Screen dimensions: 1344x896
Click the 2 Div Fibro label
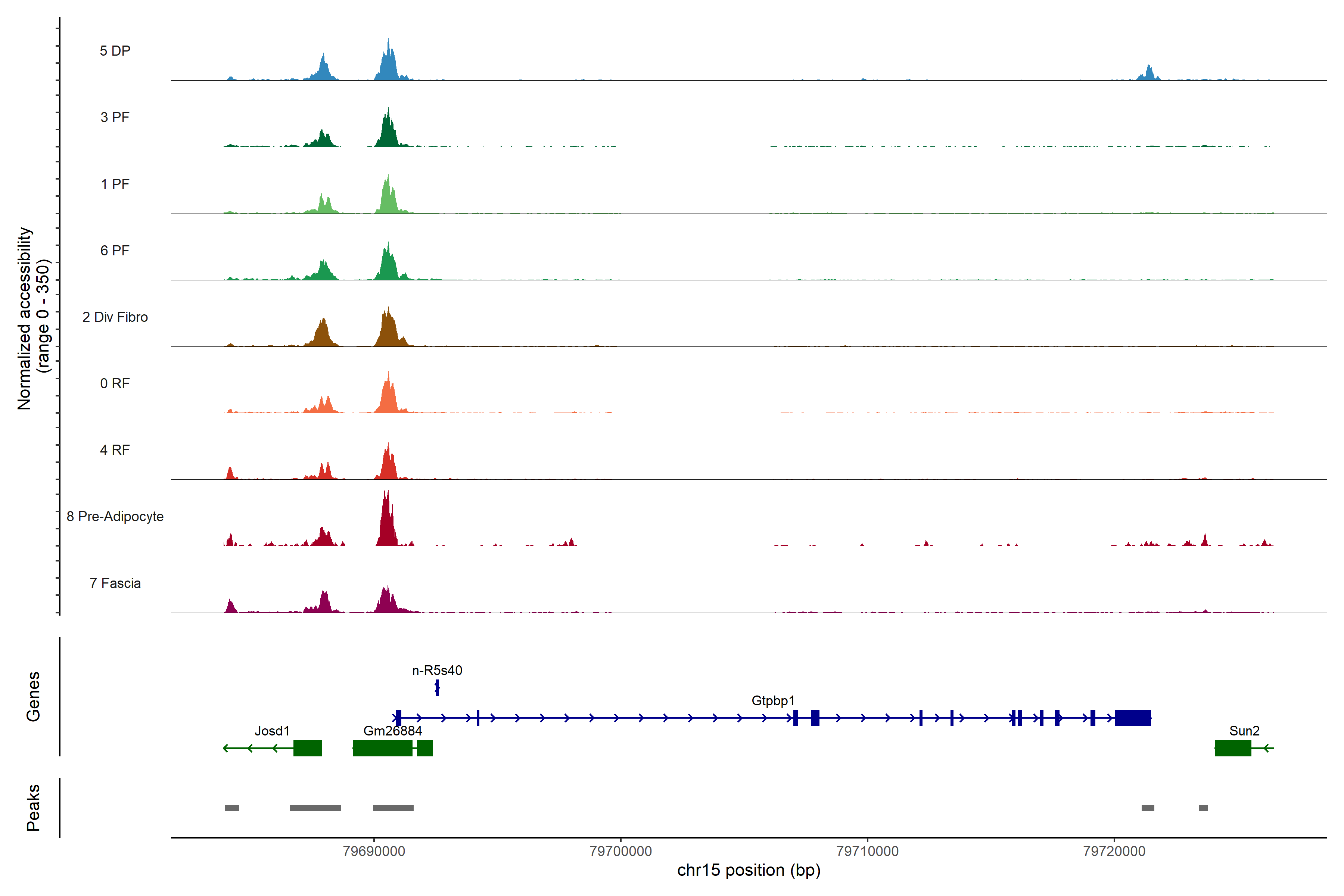pyautogui.click(x=115, y=317)
